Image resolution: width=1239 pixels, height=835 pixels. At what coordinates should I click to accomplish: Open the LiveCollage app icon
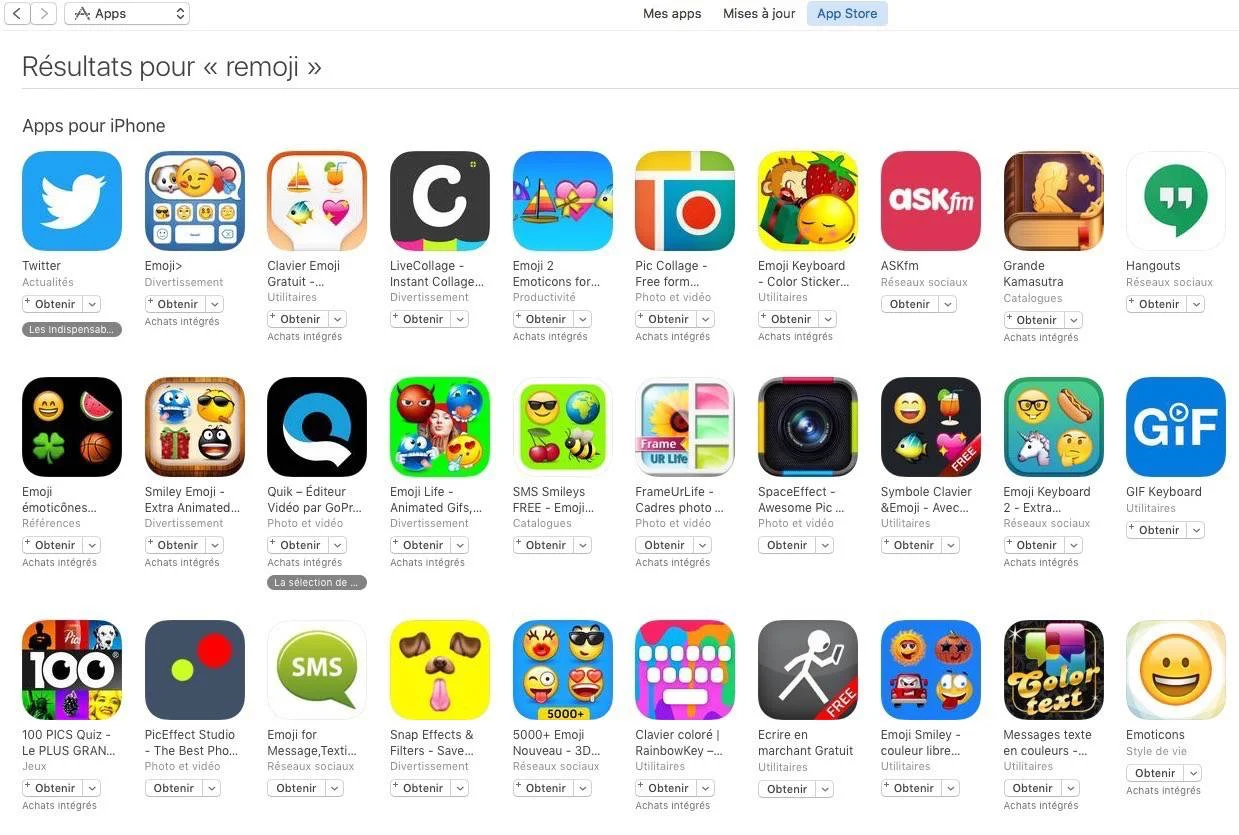pos(440,201)
